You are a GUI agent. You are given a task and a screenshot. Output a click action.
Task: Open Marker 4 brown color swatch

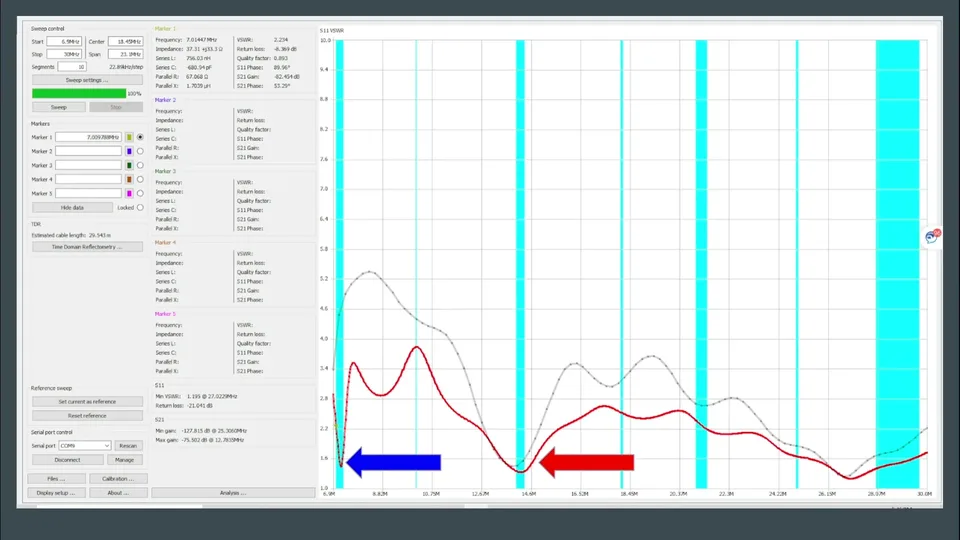tap(129, 179)
